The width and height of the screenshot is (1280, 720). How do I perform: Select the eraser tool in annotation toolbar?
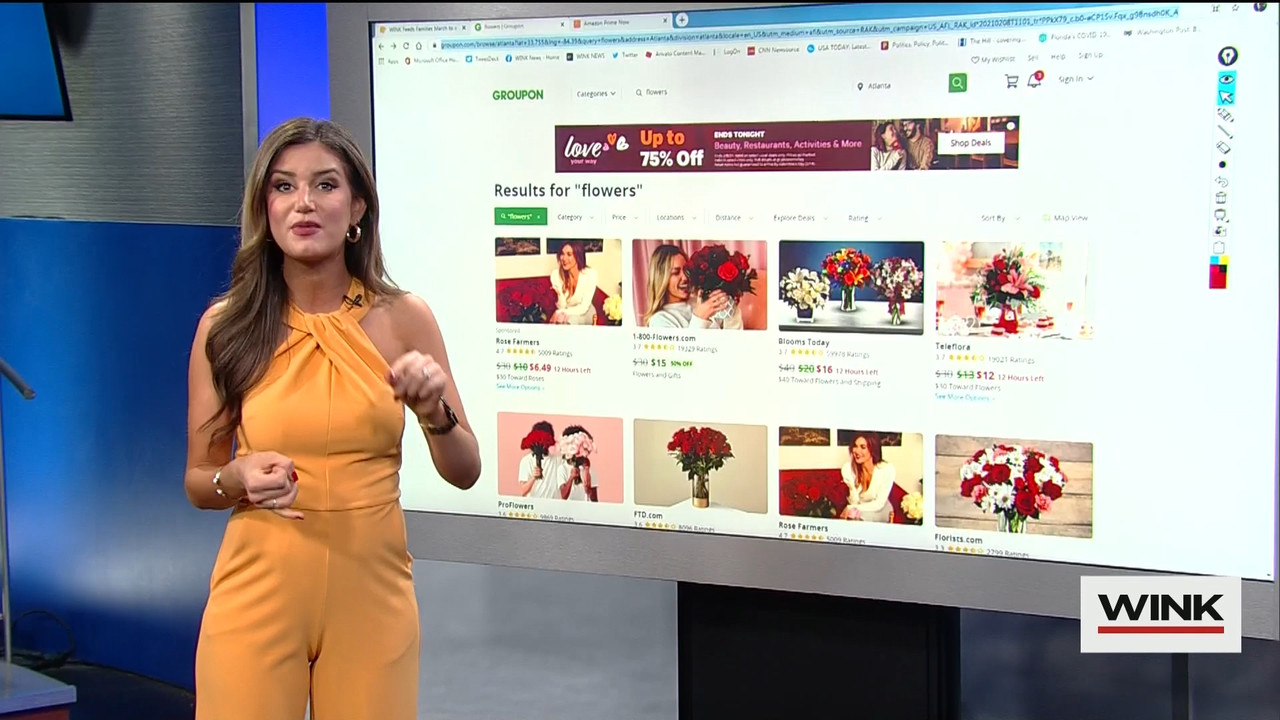point(1224,148)
